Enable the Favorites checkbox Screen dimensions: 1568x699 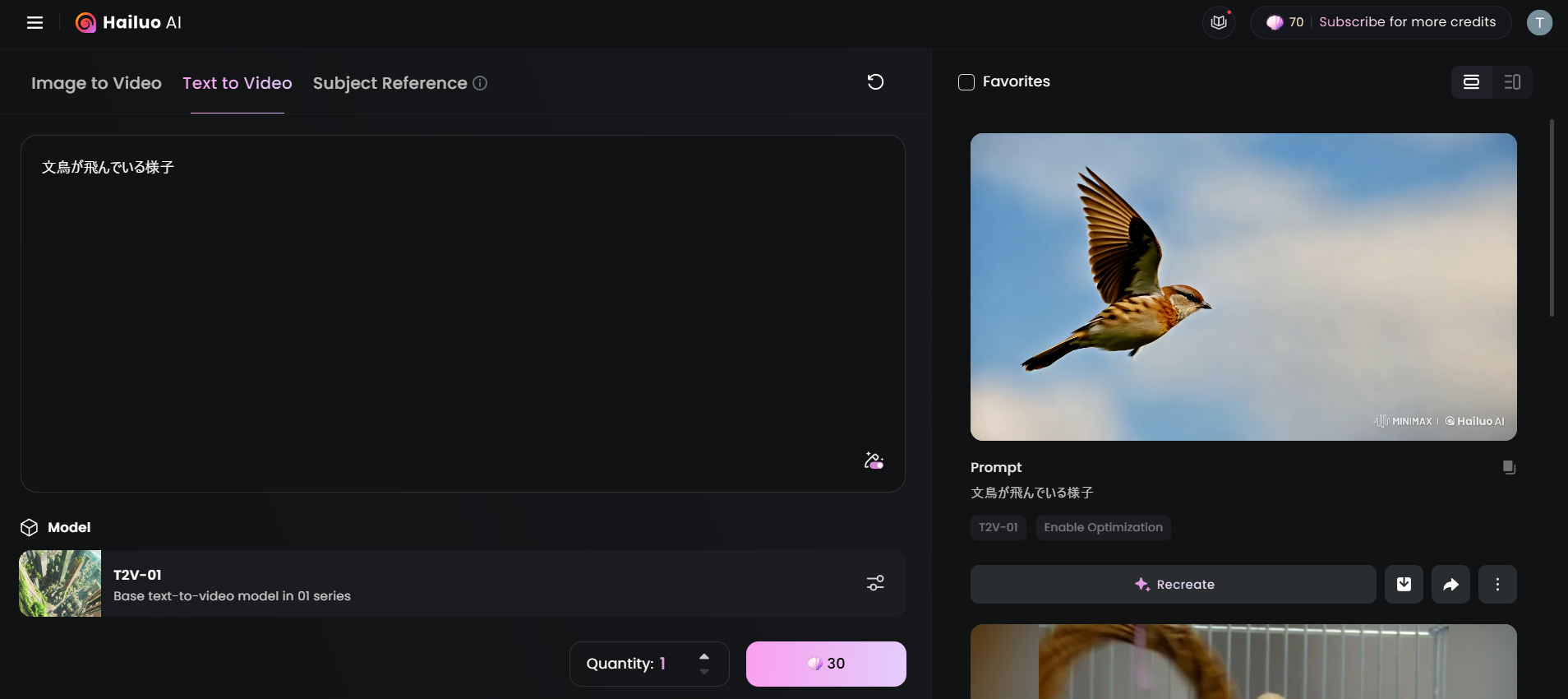point(966,82)
